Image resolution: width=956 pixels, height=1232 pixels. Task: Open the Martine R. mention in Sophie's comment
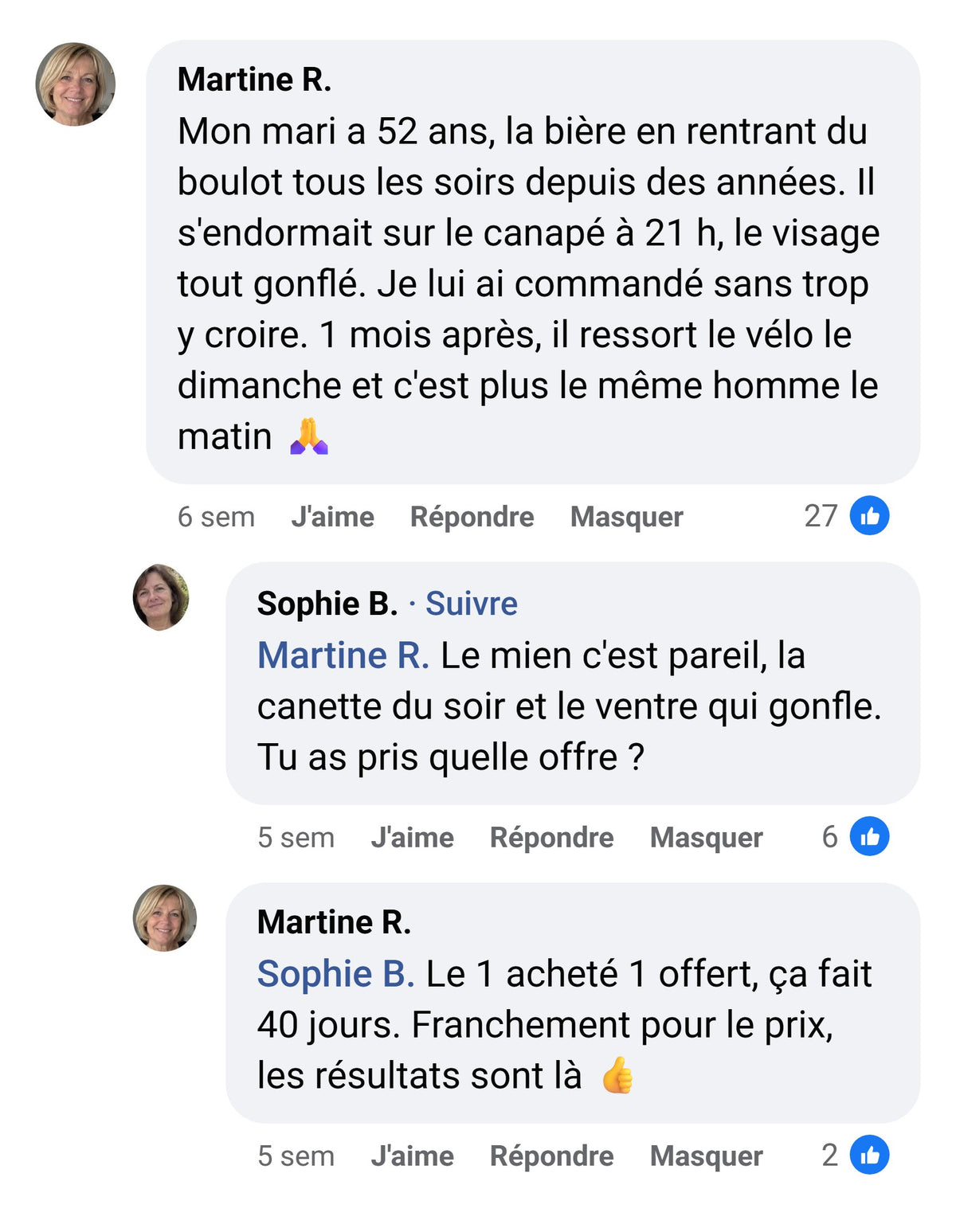point(343,655)
